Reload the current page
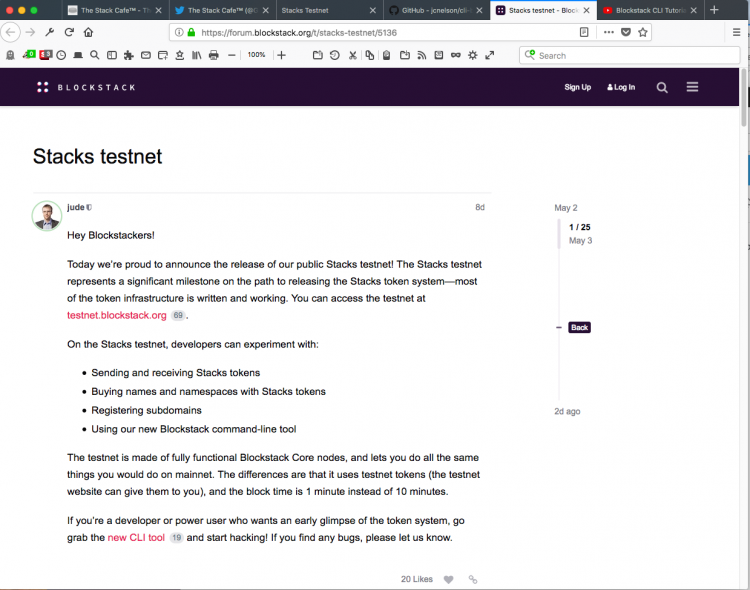This screenshot has height=590, width=750. click(x=69, y=33)
